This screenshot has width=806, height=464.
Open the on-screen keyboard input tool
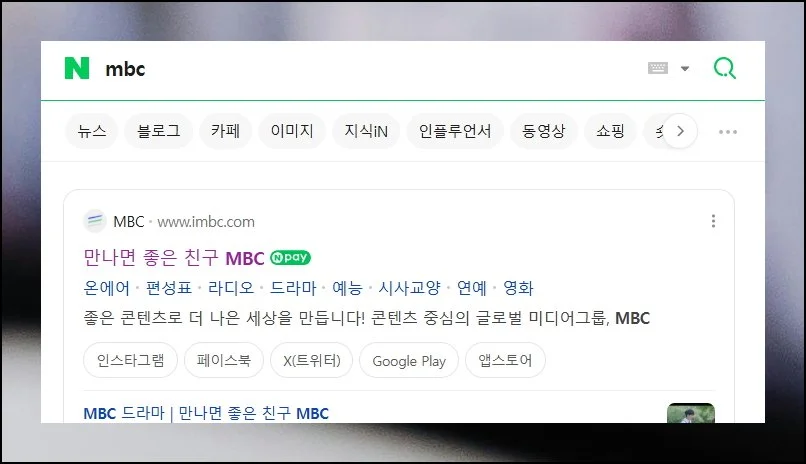click(658, 68)
